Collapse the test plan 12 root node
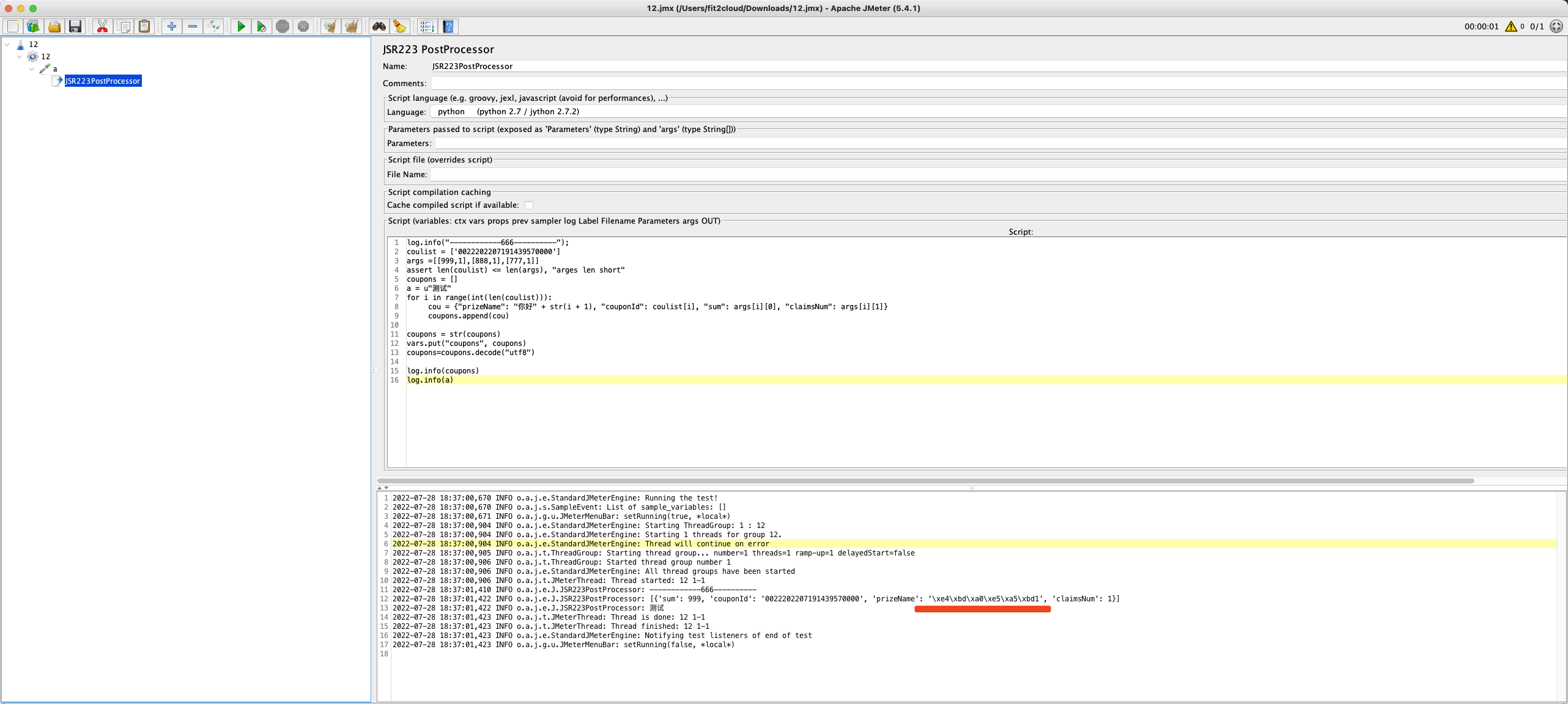The width and height of the screenshot is (1568, 704). point(7,44)
